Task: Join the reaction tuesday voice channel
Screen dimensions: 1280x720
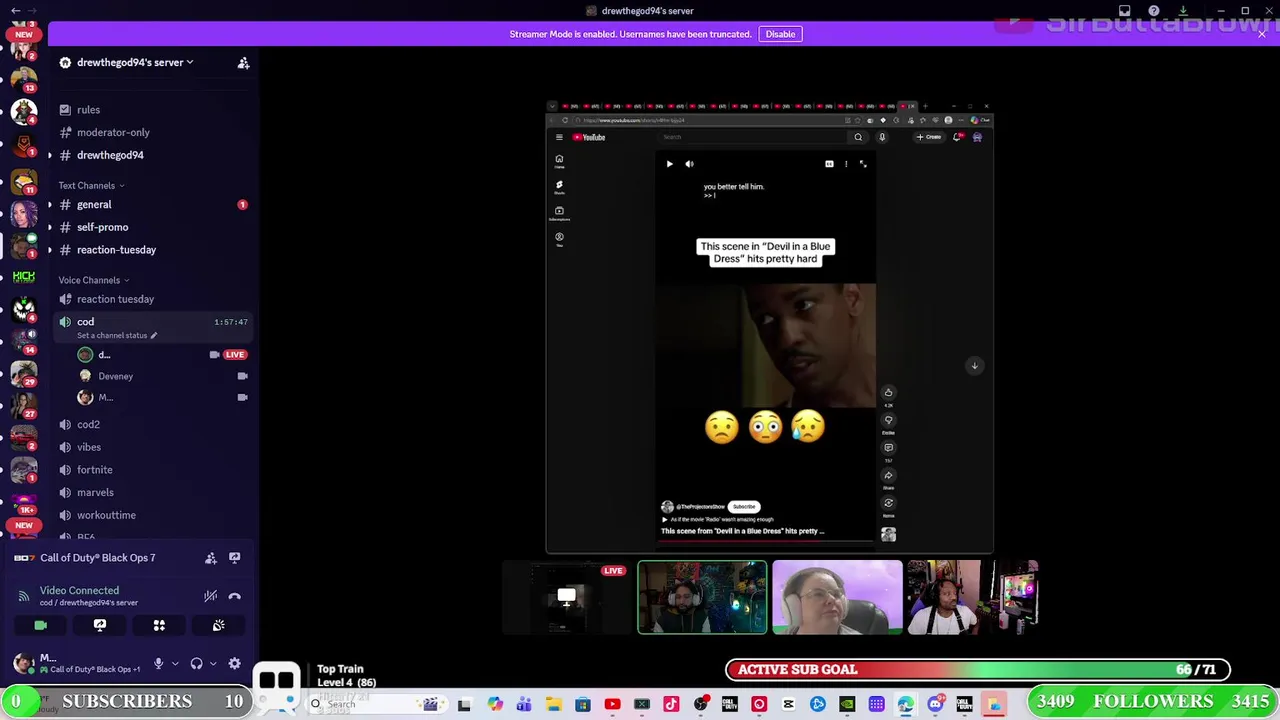Action: pos(150,299)
